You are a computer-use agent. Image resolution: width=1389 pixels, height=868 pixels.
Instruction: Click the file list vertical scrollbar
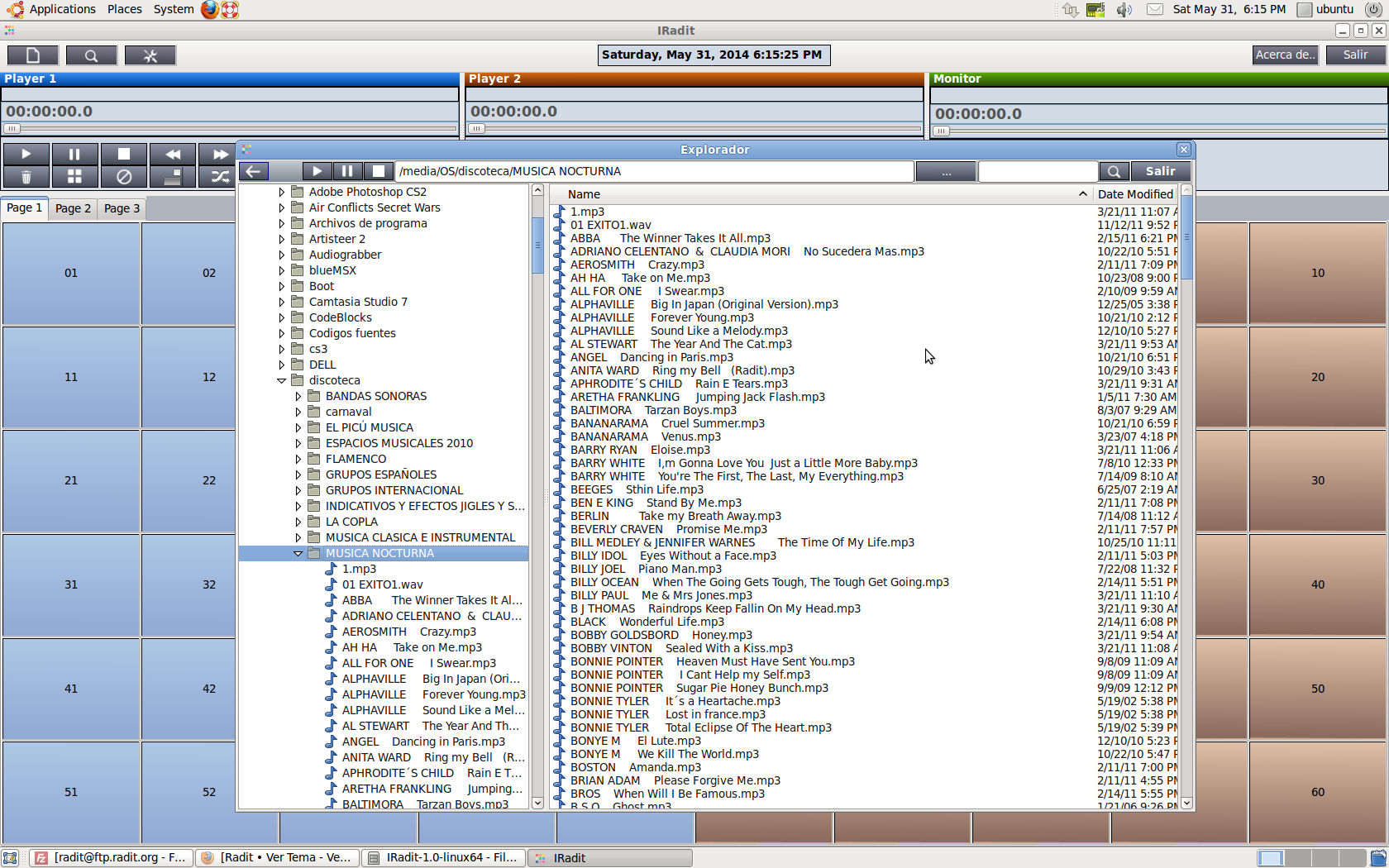click(1186, 496)
